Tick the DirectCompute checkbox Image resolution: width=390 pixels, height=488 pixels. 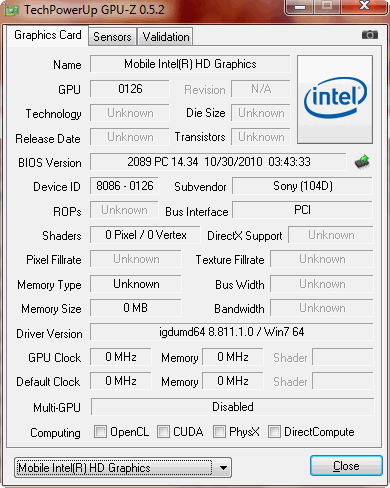click(x=274, y=432)
